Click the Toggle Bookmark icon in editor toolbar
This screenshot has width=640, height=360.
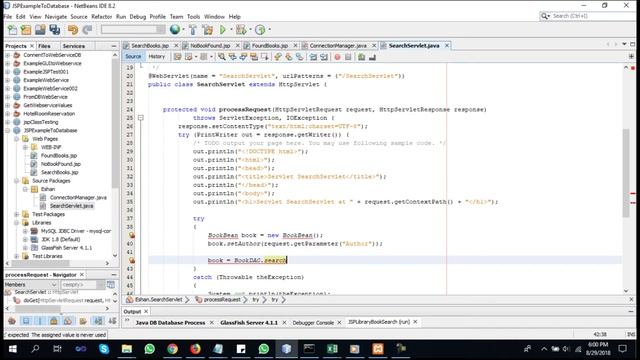tap(300, 57)
